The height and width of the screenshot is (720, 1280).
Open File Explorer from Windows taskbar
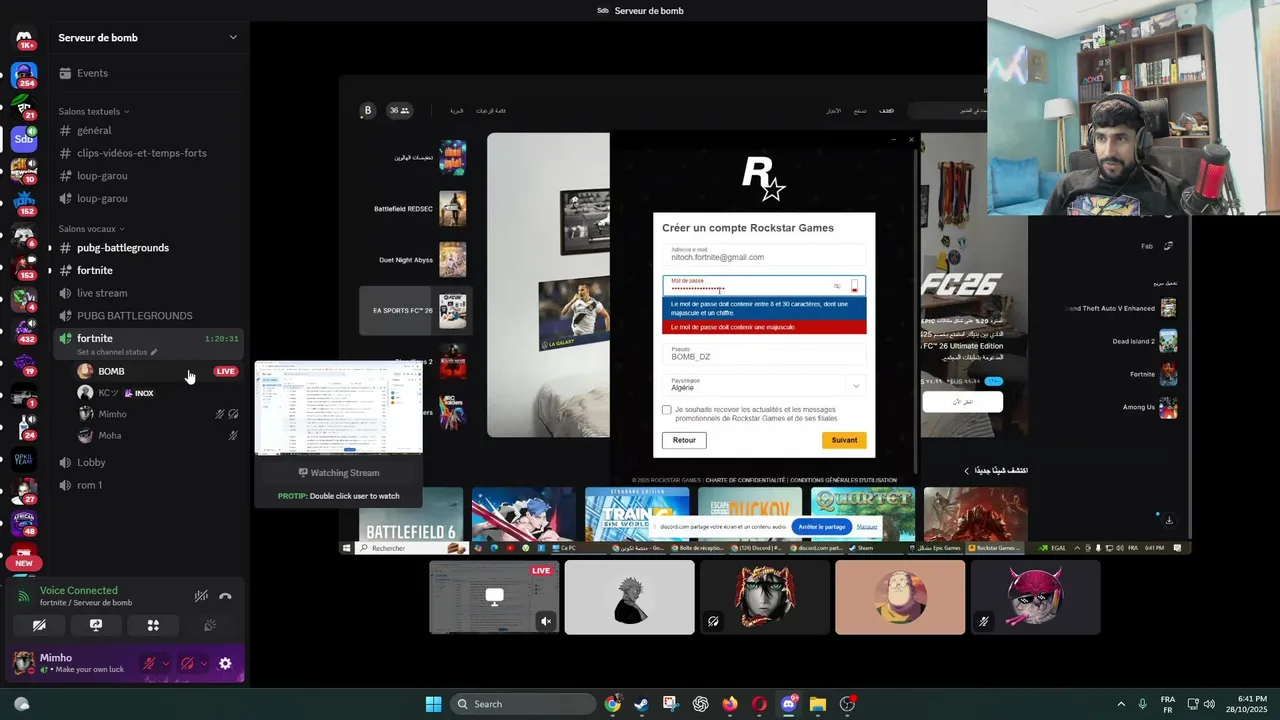(x=817, y=704)
